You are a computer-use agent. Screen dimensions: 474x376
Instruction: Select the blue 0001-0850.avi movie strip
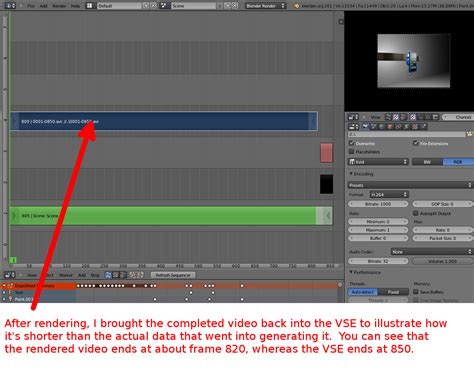(x=164, y=121)
